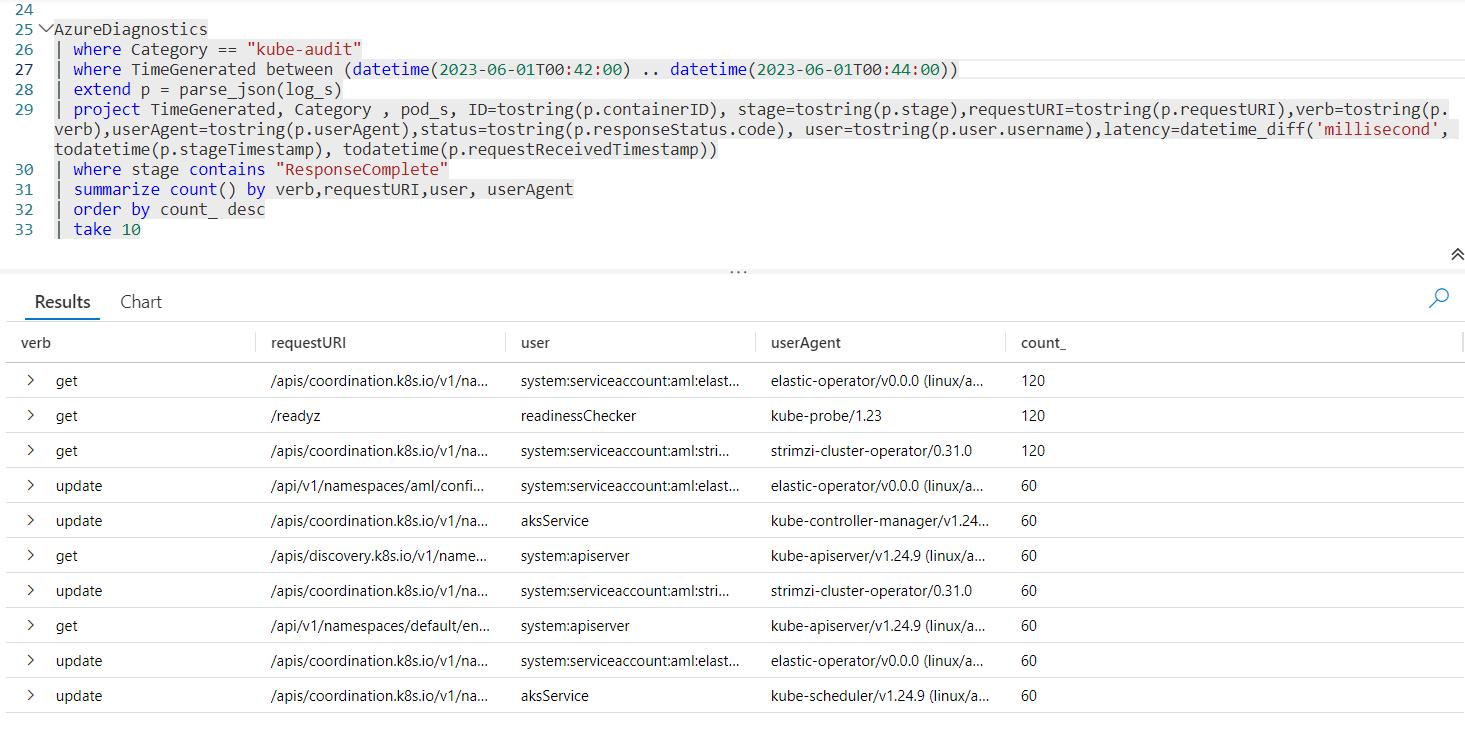Image resolution: width=1465 pixels, height=733 pixels.
Task: Open search in the Results pane
Action: [x=1438, y=298]
